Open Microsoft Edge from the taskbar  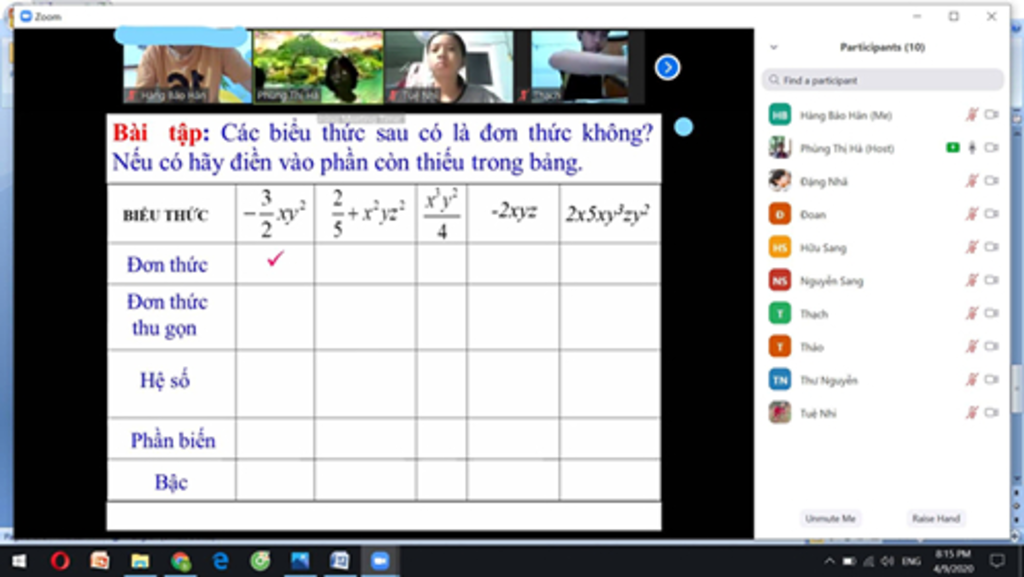(x=221, y=561)
